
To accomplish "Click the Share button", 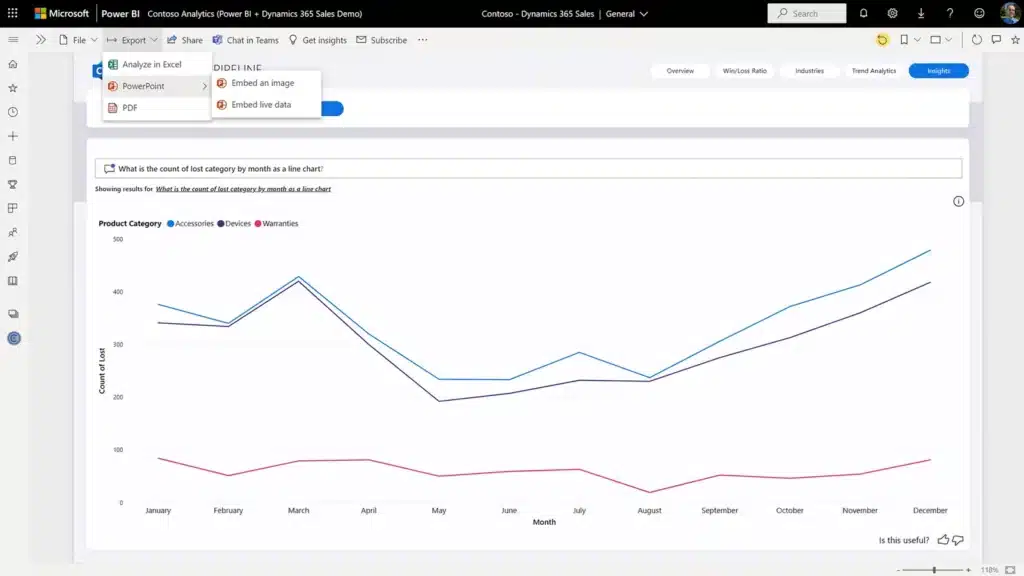I will [x=185, y=40].
